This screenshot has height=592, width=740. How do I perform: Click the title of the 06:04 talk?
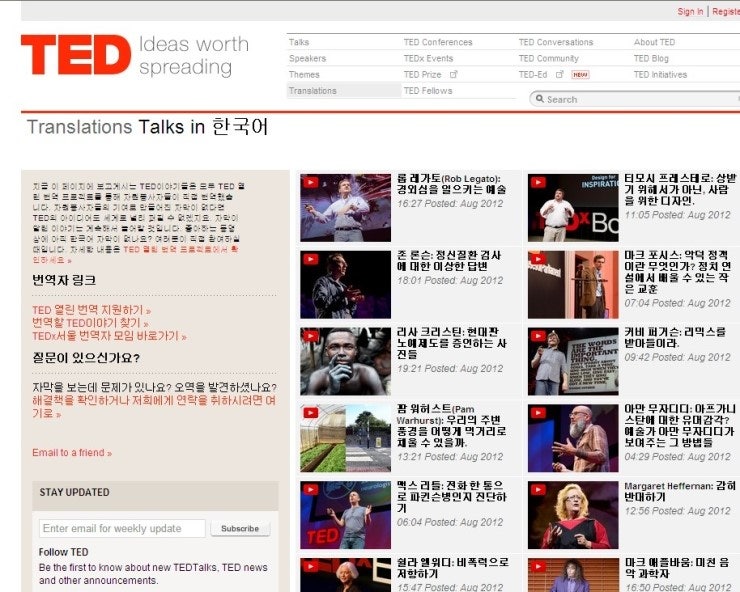tap(451, 496)
